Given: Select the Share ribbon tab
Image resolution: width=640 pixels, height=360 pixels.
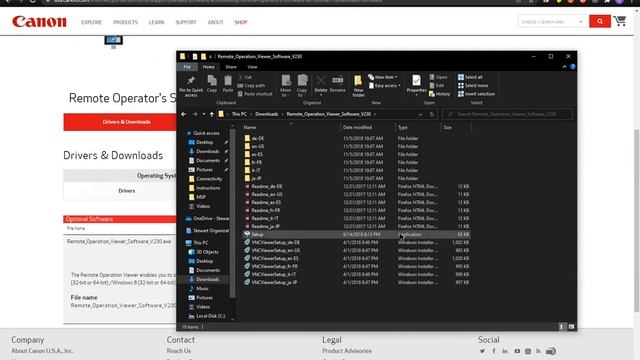Looking at the screenshot, I should [x=231, y=67].
